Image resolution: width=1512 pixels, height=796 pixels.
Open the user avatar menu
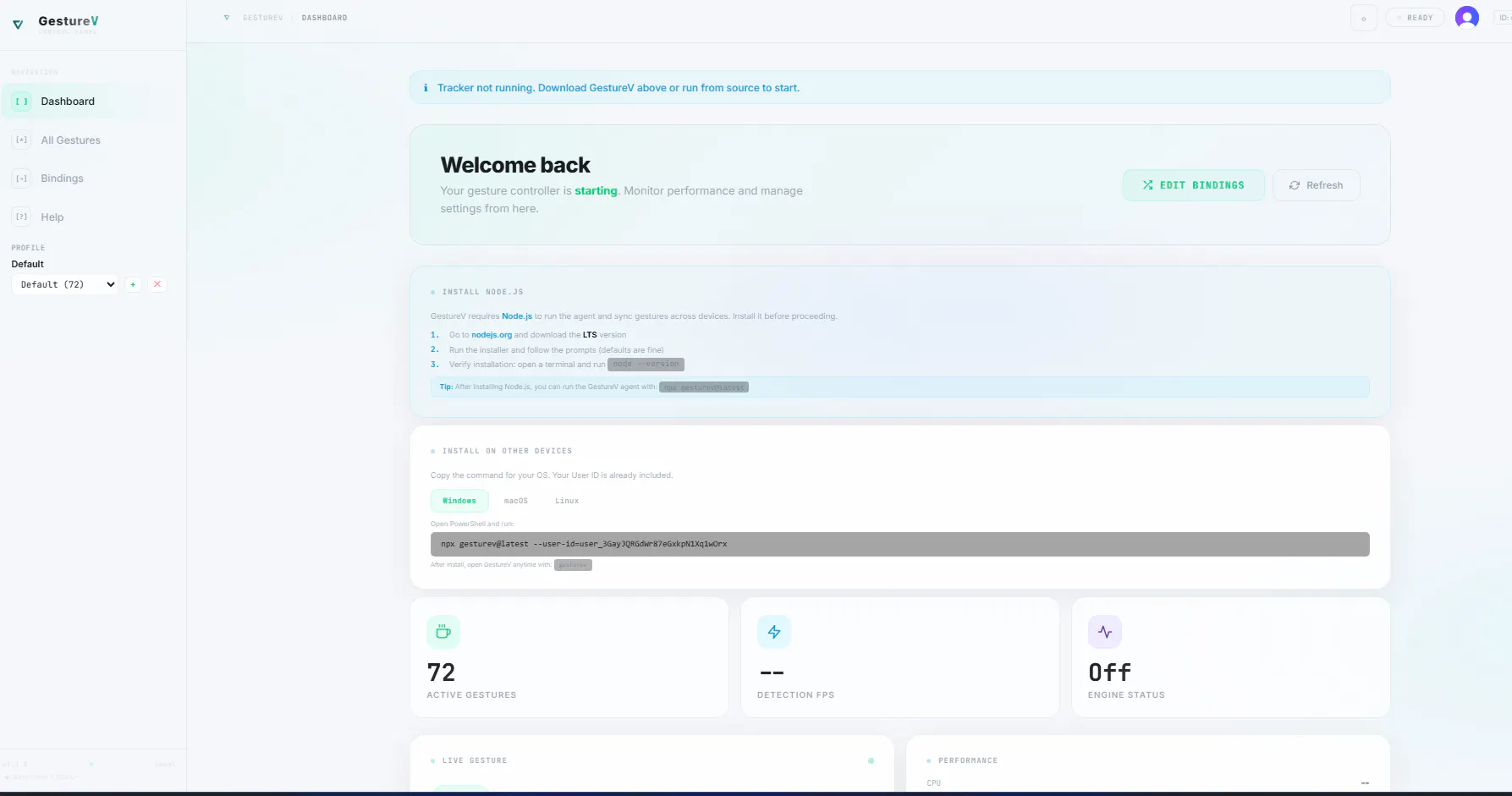point(1467,17)
